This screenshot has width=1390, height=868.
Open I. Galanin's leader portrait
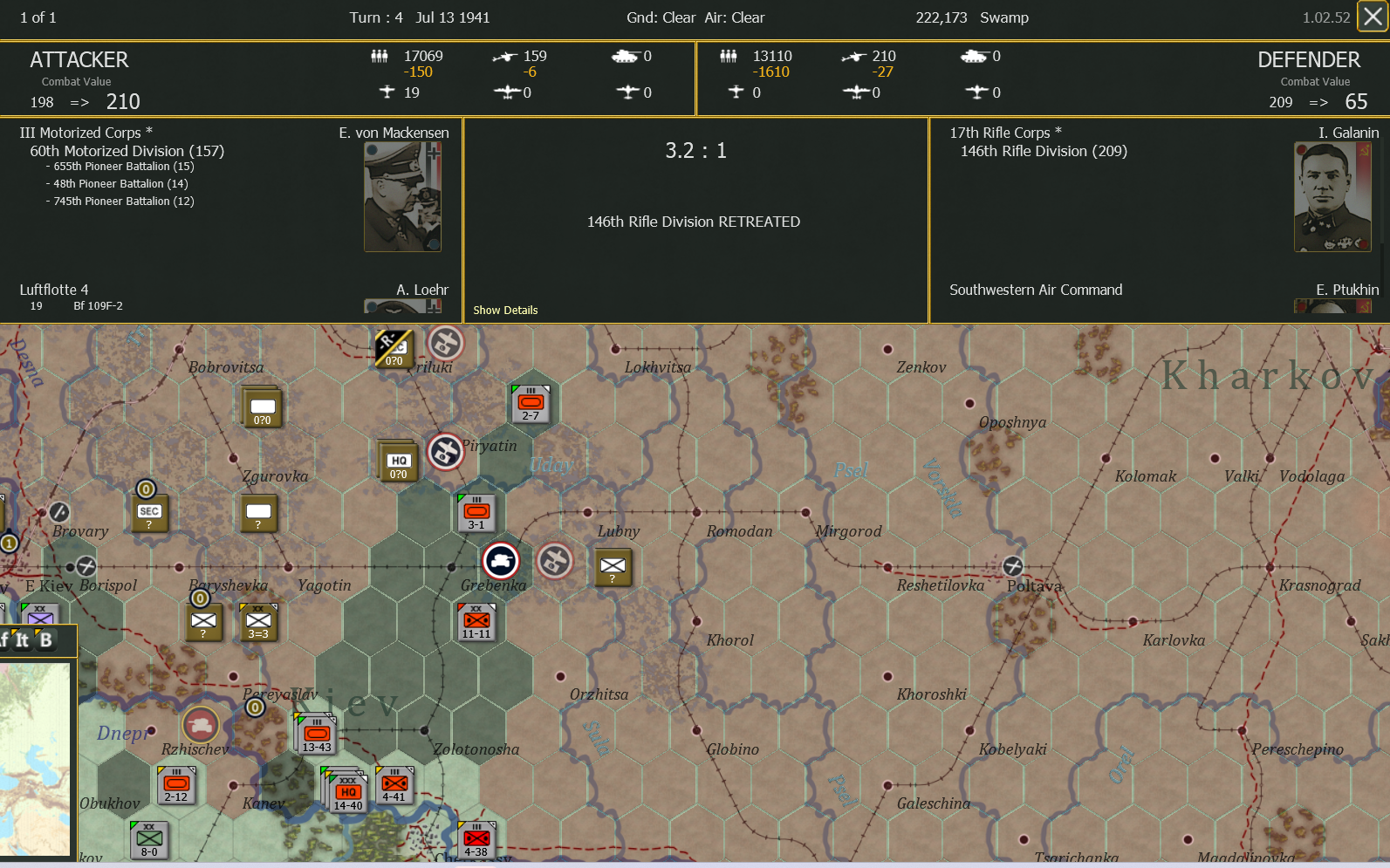click(x=1332, y=197)
